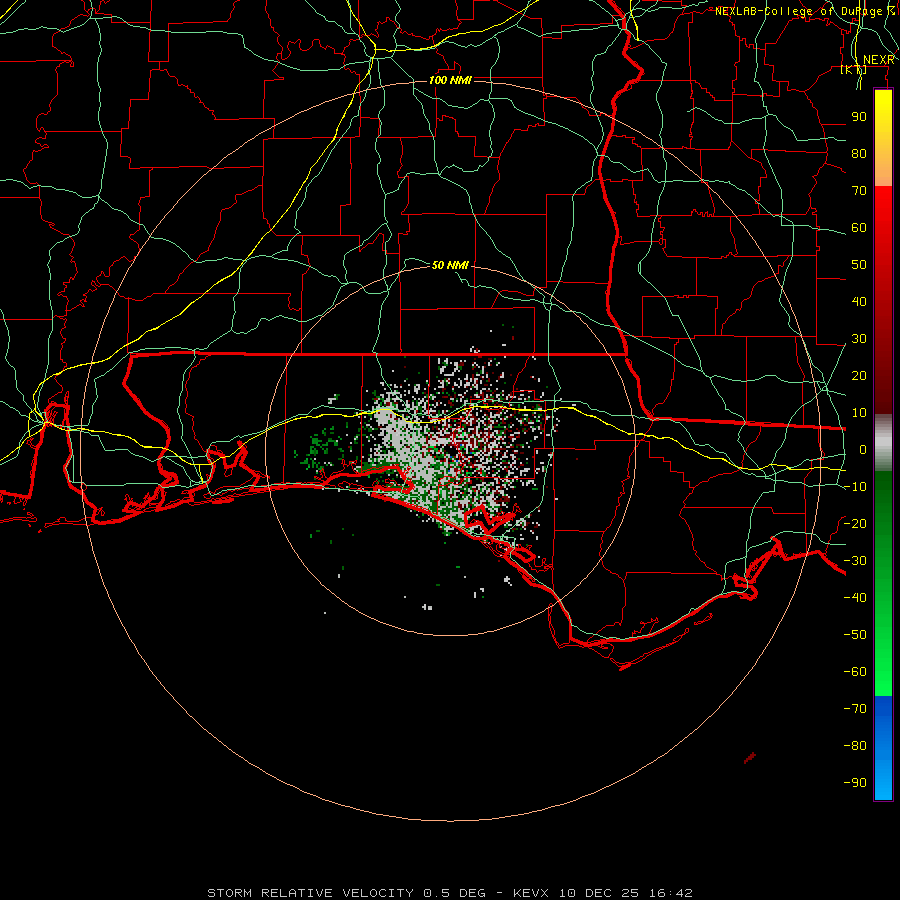
Task: Click the "0.5 DEG" elevation angle in caption
Action: tap(455, 893)
